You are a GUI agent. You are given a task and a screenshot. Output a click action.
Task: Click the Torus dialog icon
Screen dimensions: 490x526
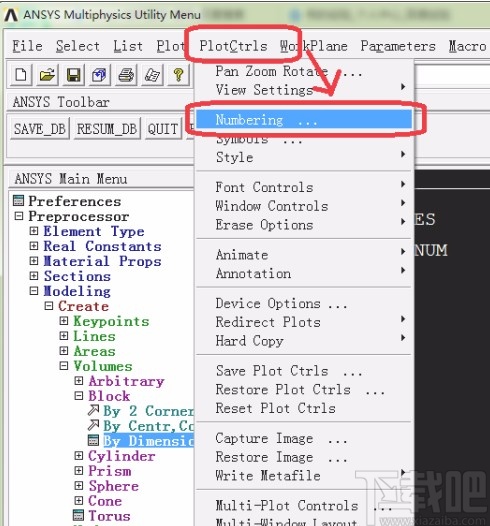78,515
